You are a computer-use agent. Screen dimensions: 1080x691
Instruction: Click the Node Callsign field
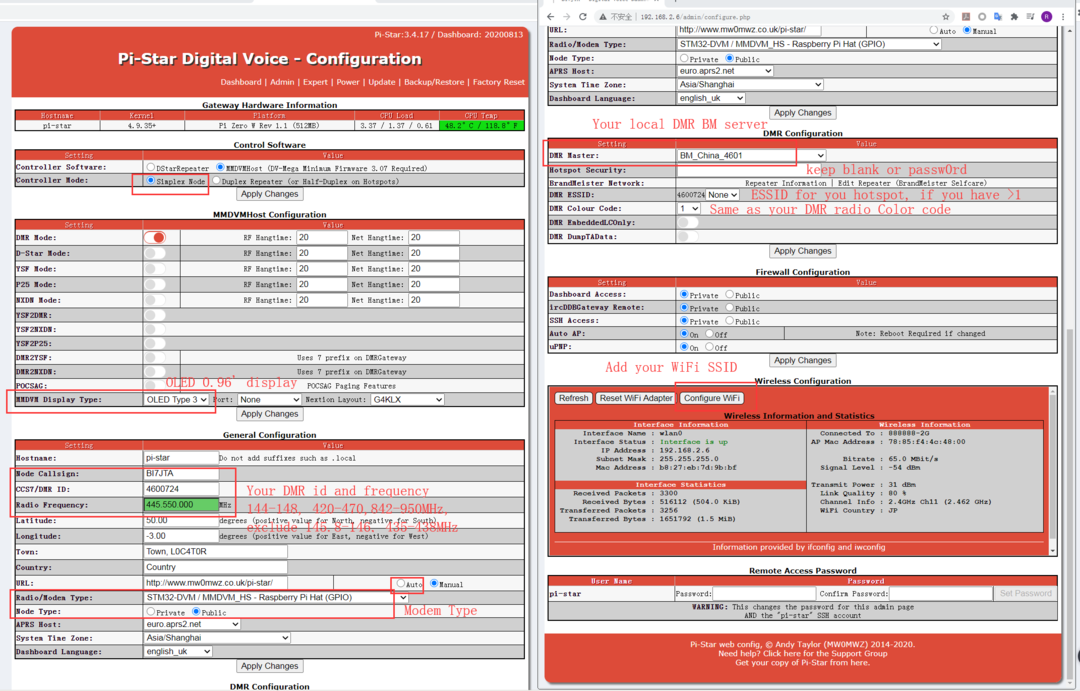click(x=181, y=474)
